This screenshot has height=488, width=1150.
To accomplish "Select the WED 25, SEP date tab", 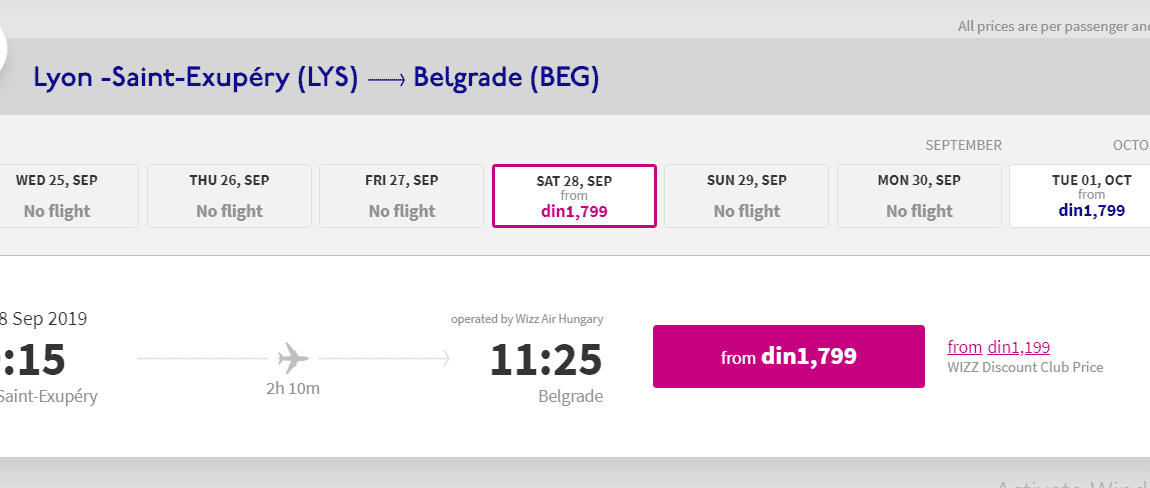I will coord(67,196).
